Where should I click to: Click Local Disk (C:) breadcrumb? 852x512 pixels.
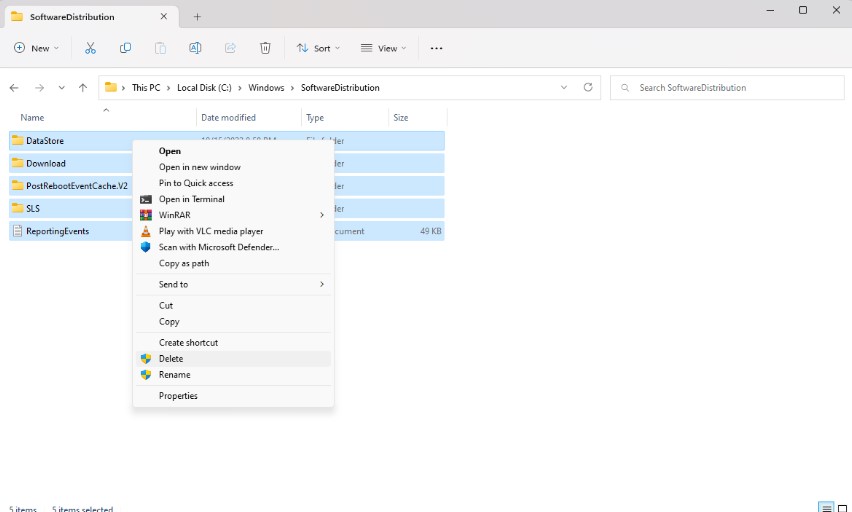click(204, 88)
